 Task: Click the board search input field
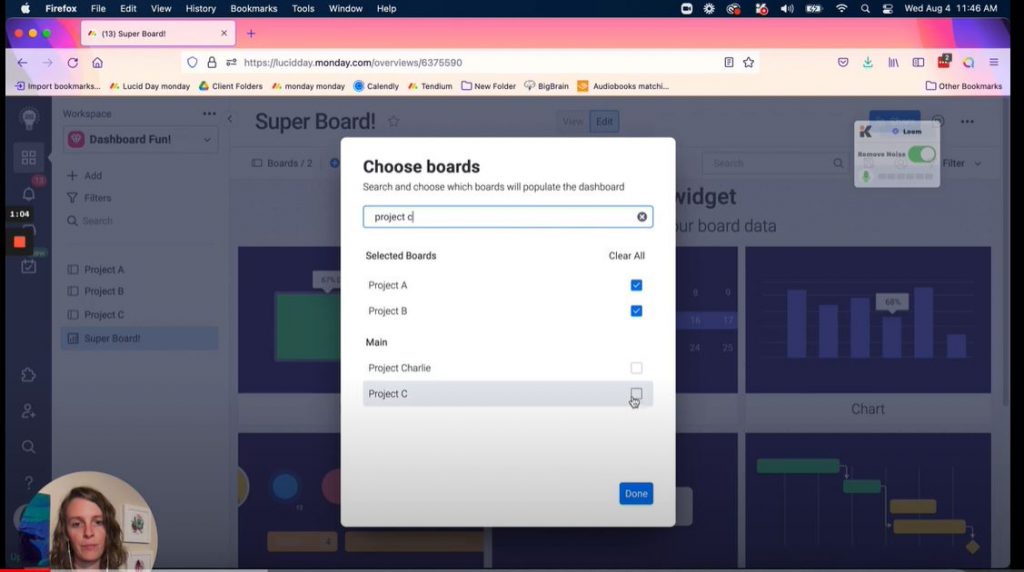tap(507, 217)
